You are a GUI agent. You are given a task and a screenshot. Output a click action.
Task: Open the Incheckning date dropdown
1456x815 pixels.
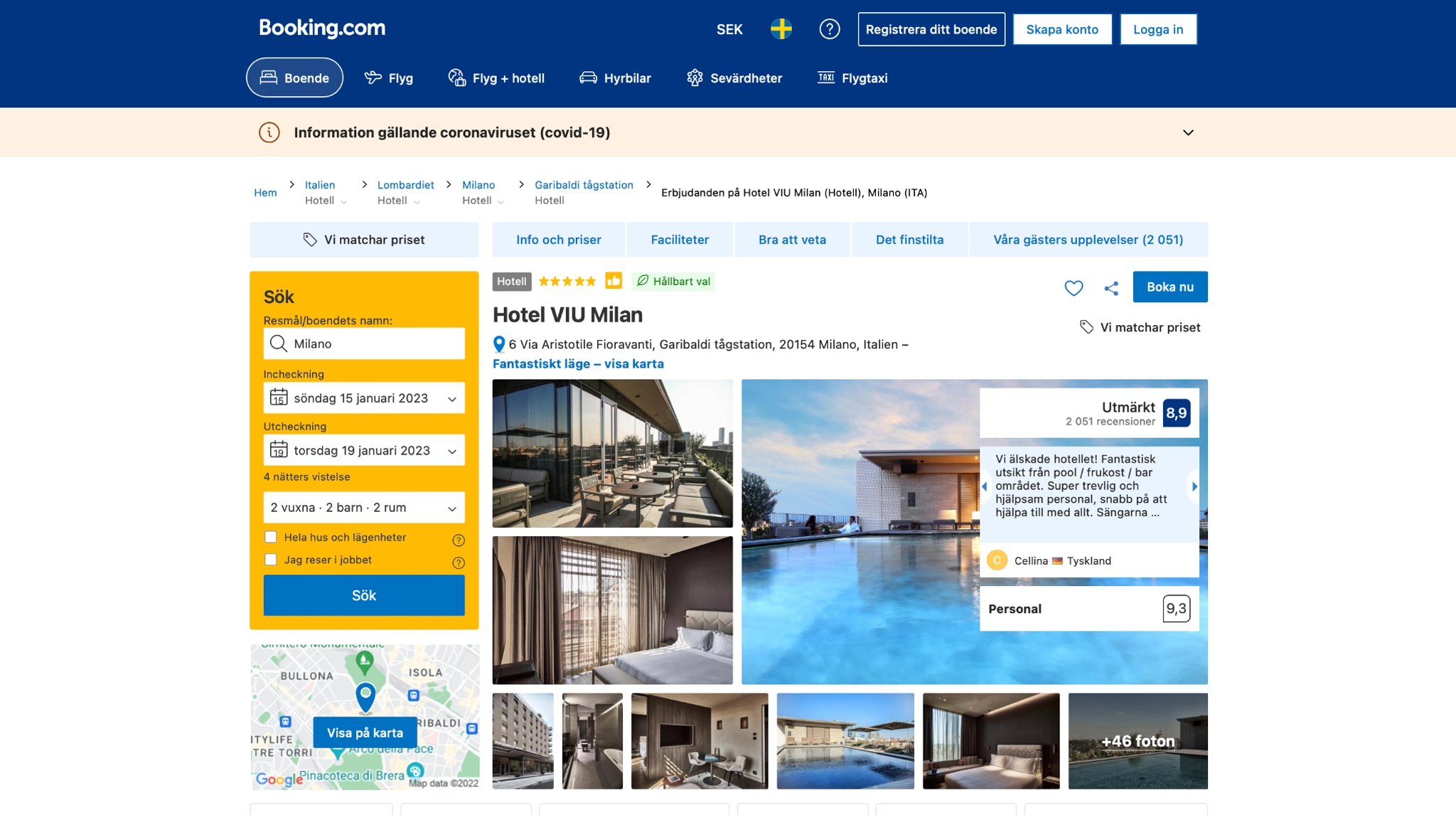(364, 398)
